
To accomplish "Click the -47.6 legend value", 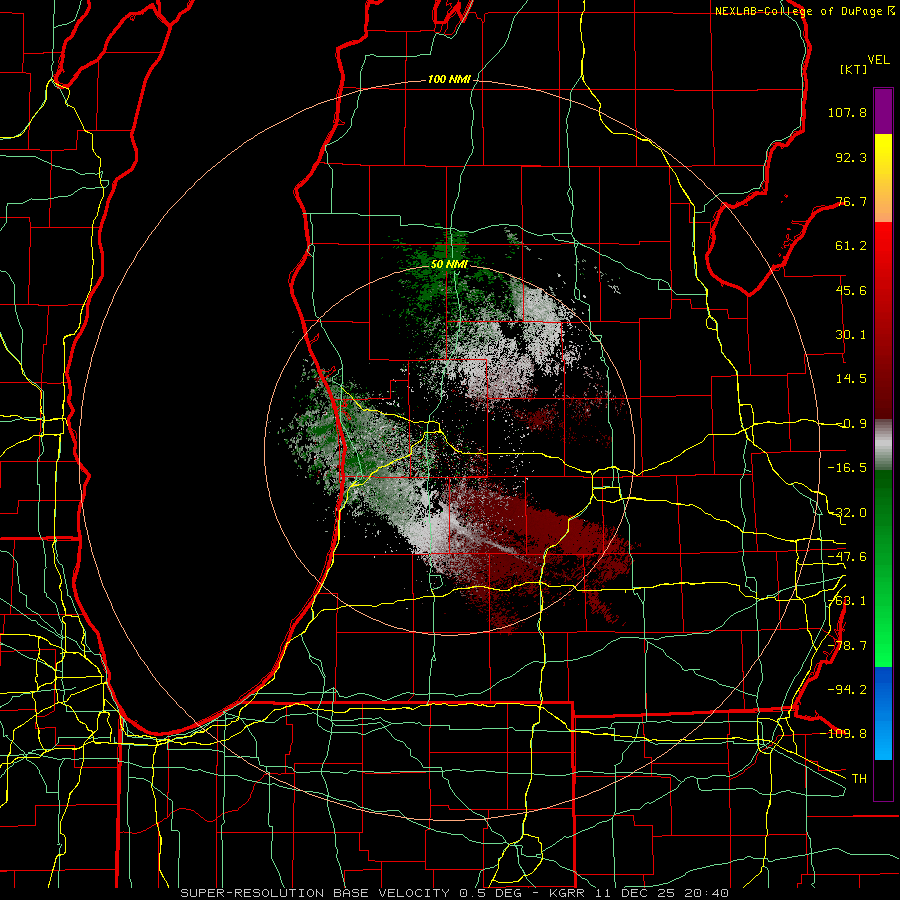I will [x=847, y=557].
